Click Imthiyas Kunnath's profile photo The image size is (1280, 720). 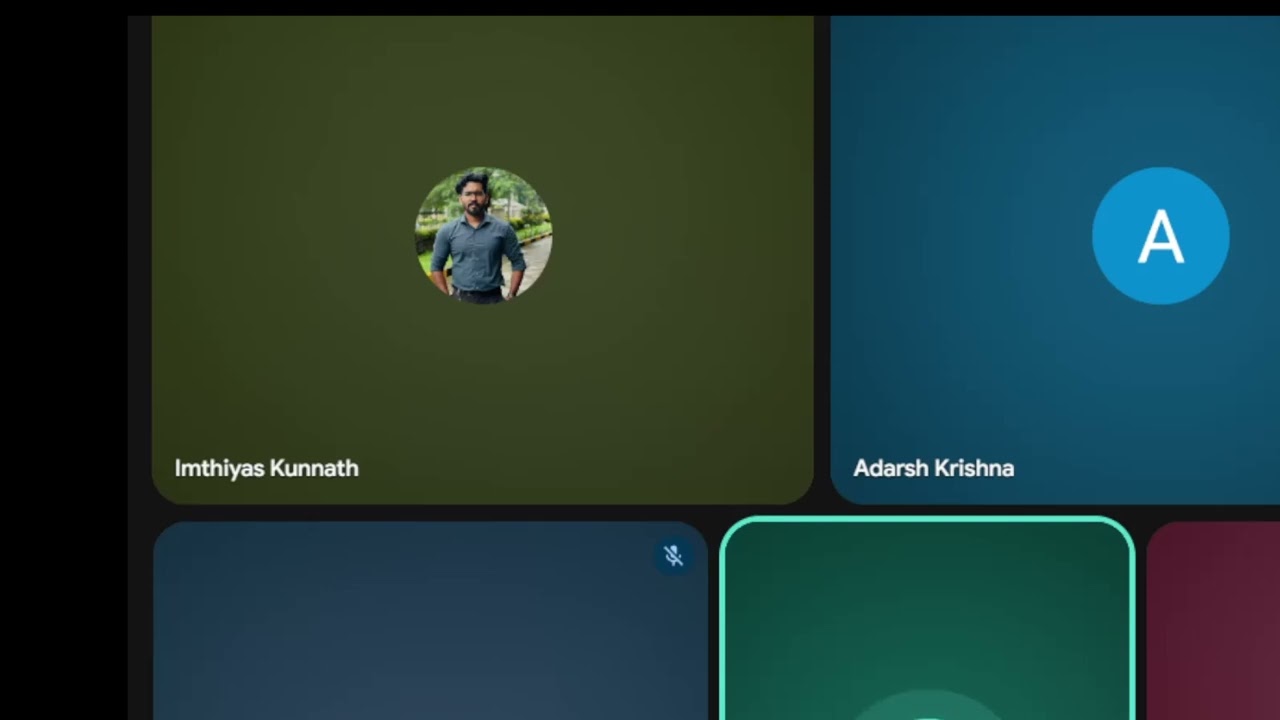tap(483, 235)
